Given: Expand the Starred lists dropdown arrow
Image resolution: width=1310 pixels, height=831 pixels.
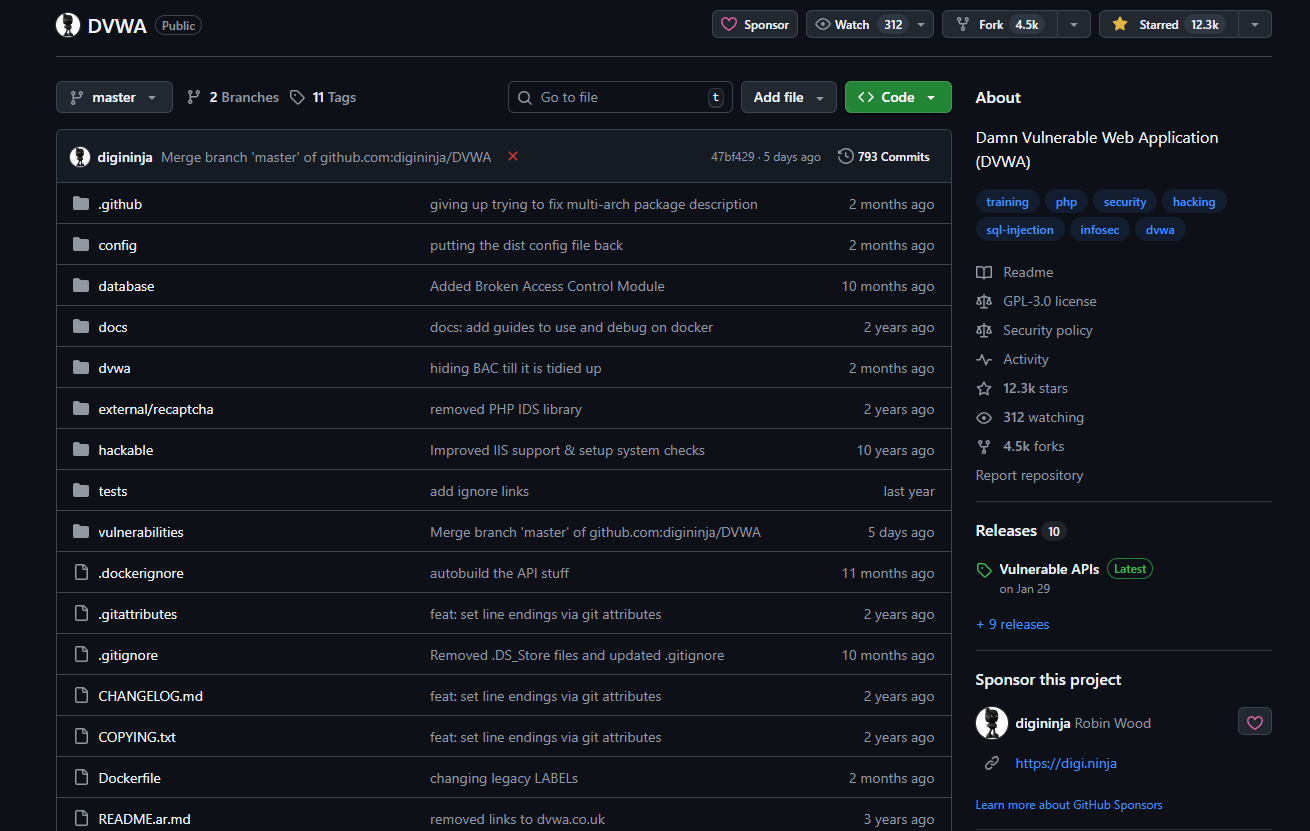Looking at the screenshot, I should coord(1255,25).
